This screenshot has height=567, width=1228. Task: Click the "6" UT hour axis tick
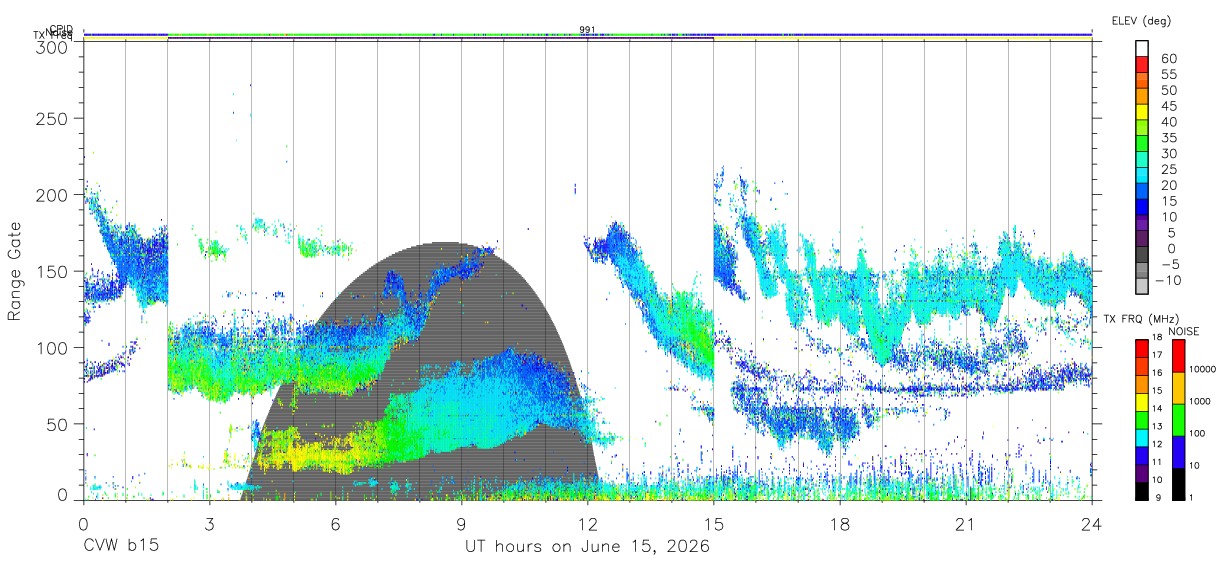[336, 523]
